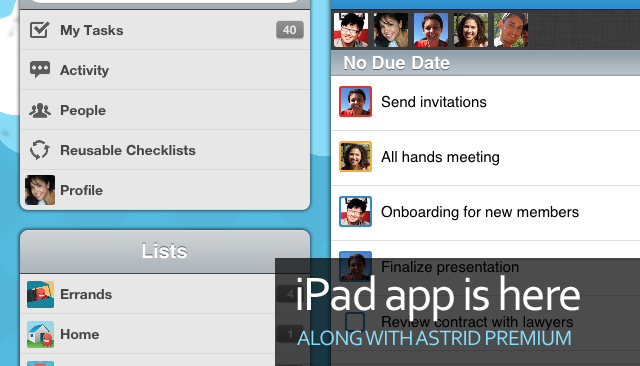This screenshot has height=366, width=640.
Task: Click the Errands list icon
Action: pos(40,294)
